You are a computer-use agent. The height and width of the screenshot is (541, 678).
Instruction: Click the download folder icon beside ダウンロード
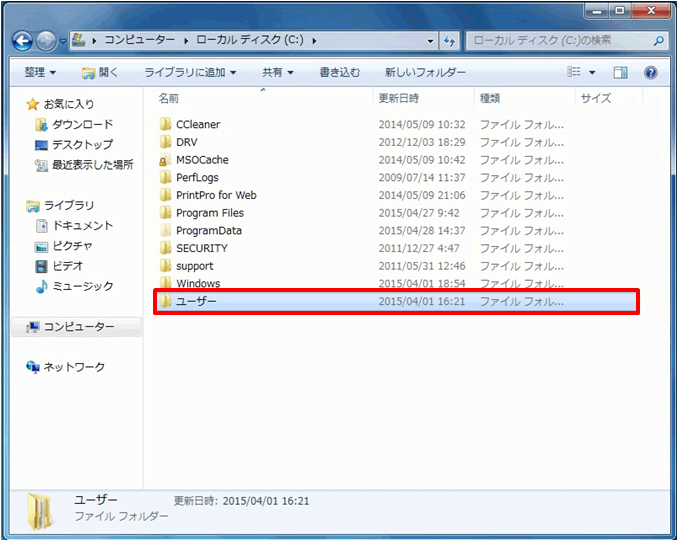click(x=41, y=125)
